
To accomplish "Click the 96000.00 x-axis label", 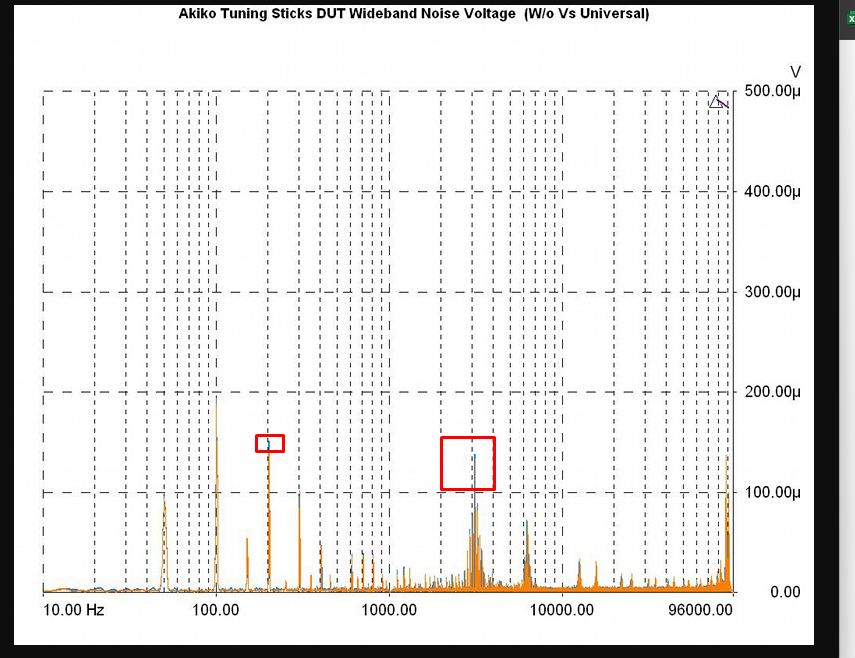I will pyautogui.click(x=701, y=609).
